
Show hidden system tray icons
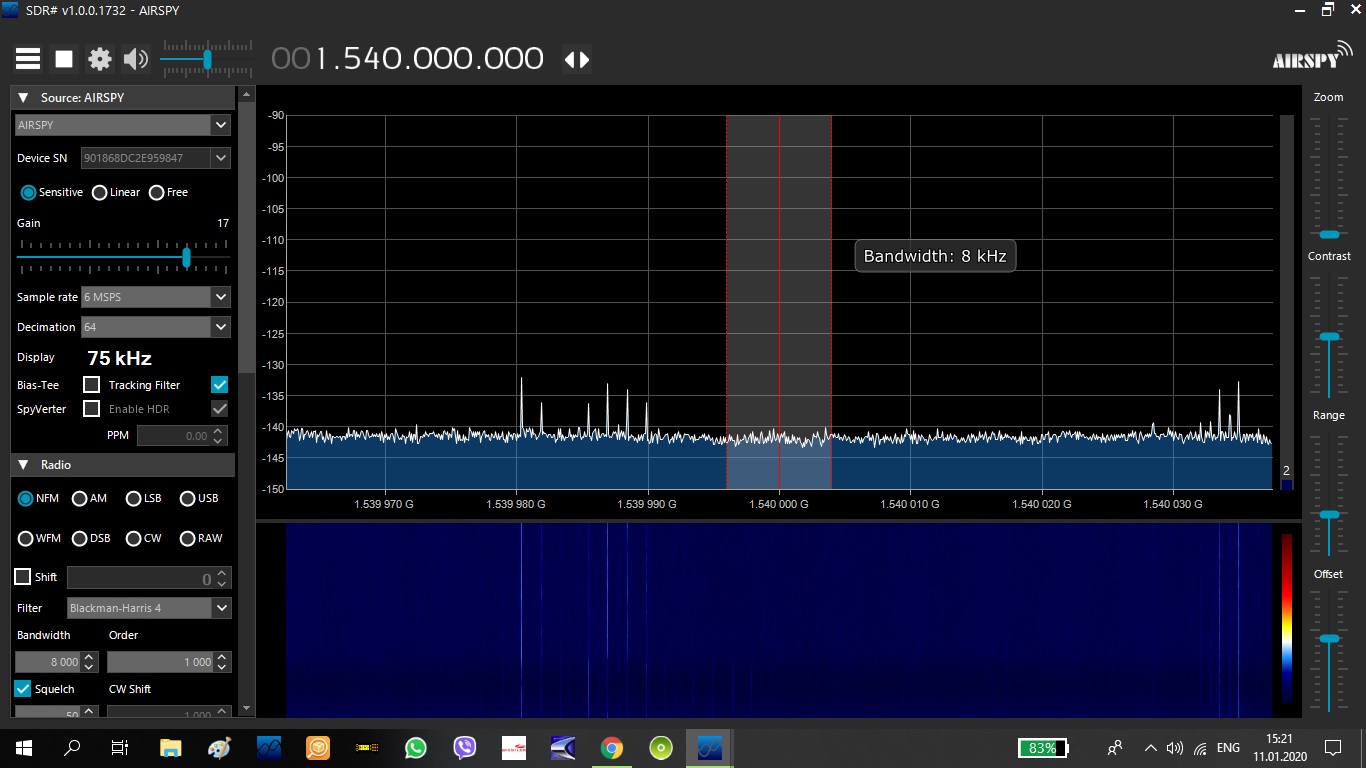pyautogui.click(x=1150, y=748)
